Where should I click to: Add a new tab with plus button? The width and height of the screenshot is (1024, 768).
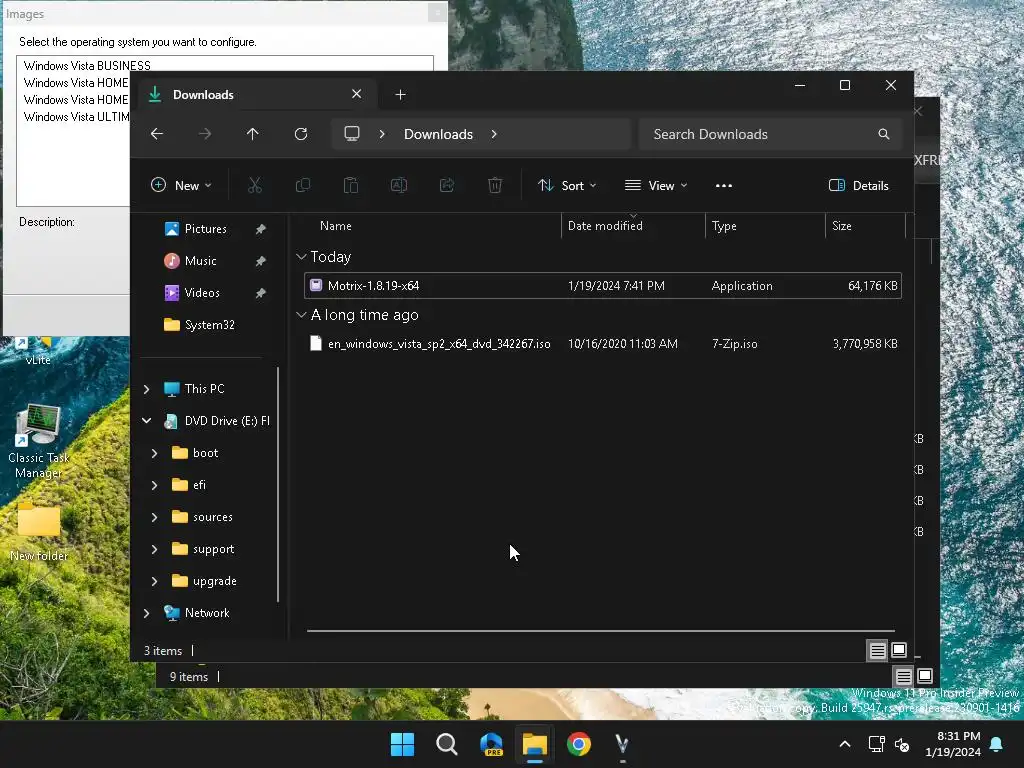pos(400,95)
